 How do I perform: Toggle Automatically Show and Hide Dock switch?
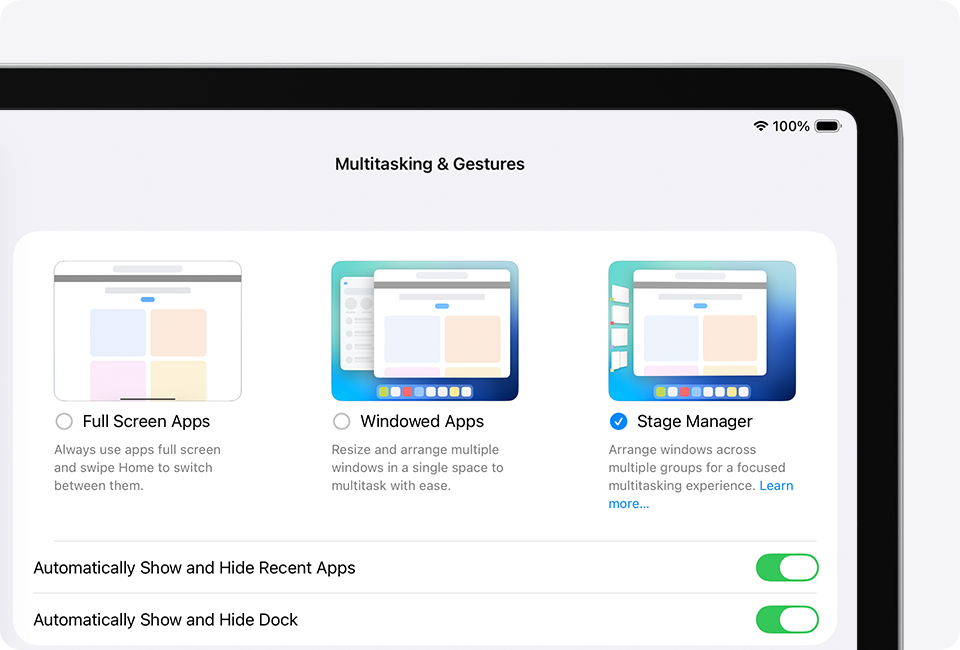coord(787,619)
